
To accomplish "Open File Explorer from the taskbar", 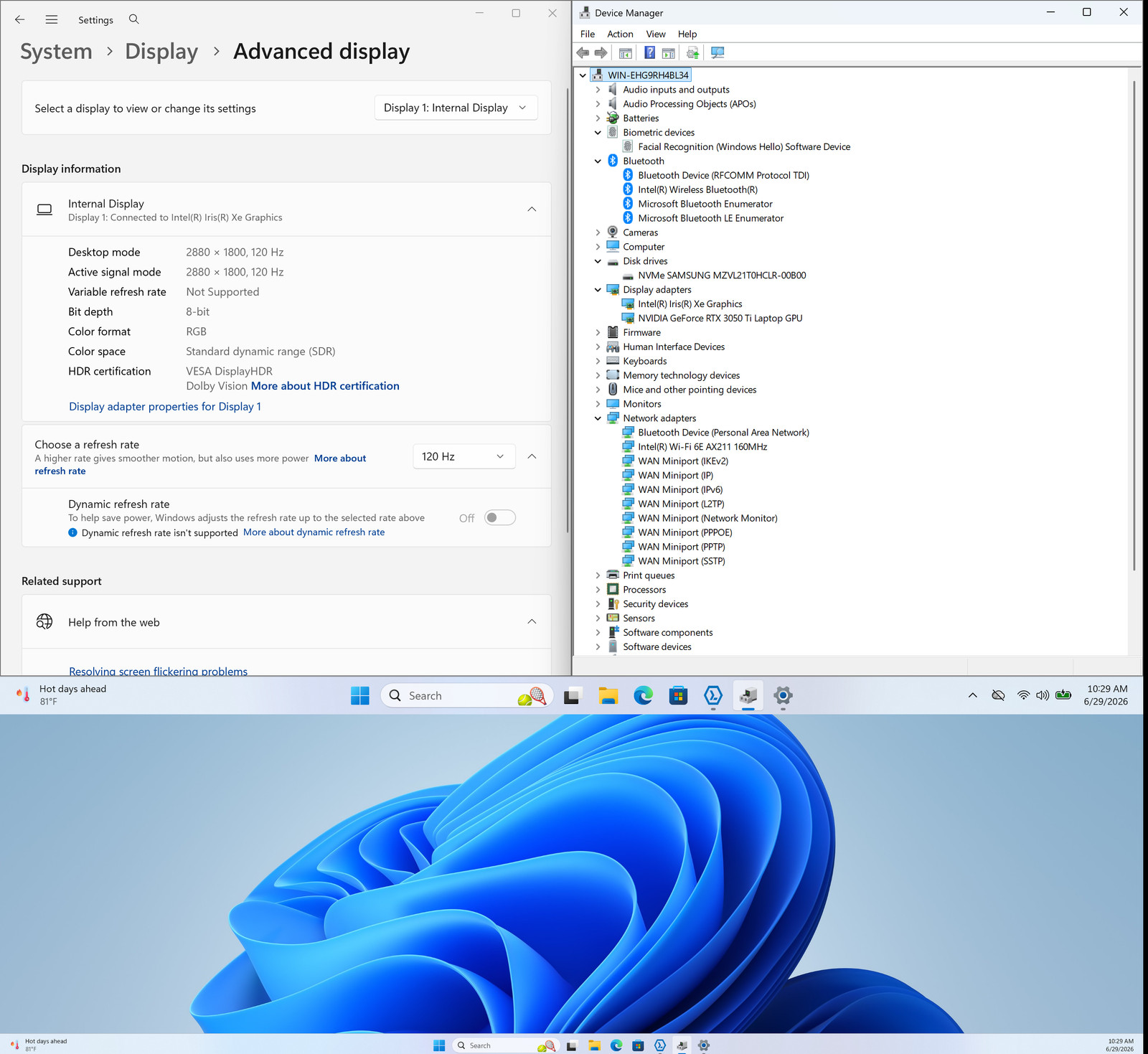I will click(608, 695).
